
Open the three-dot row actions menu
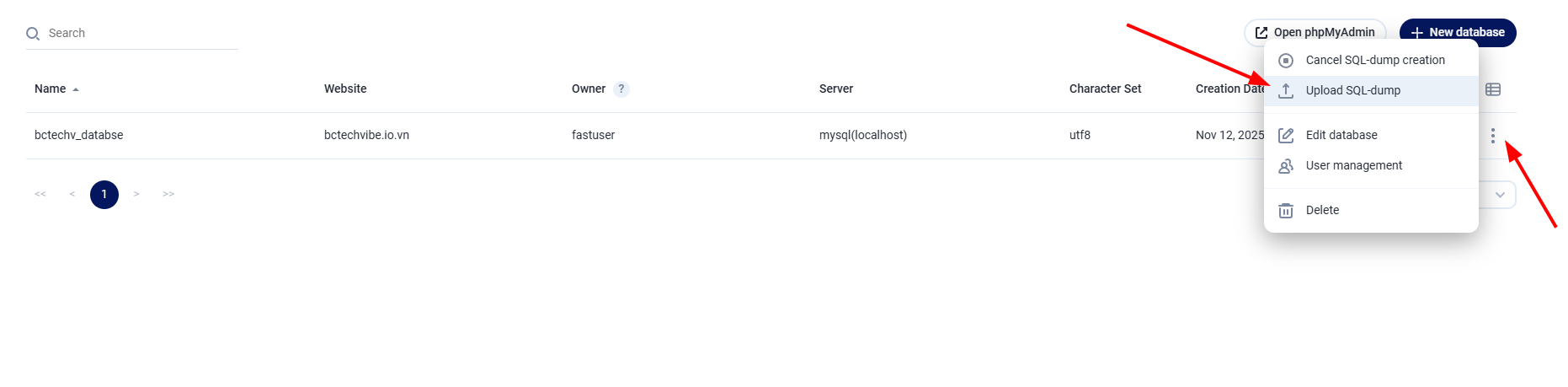click(x=1492, y=136)
